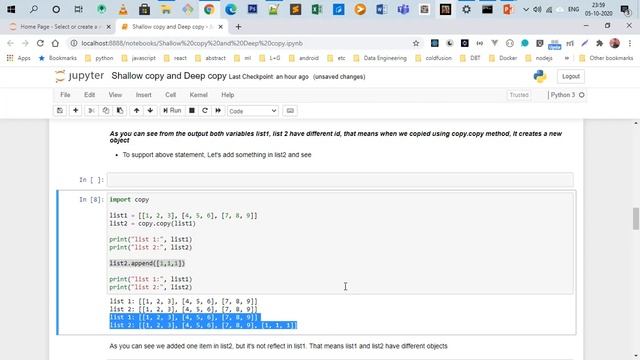
Task: Cut selected cells with scissors icon
Action: click(91, 111)
